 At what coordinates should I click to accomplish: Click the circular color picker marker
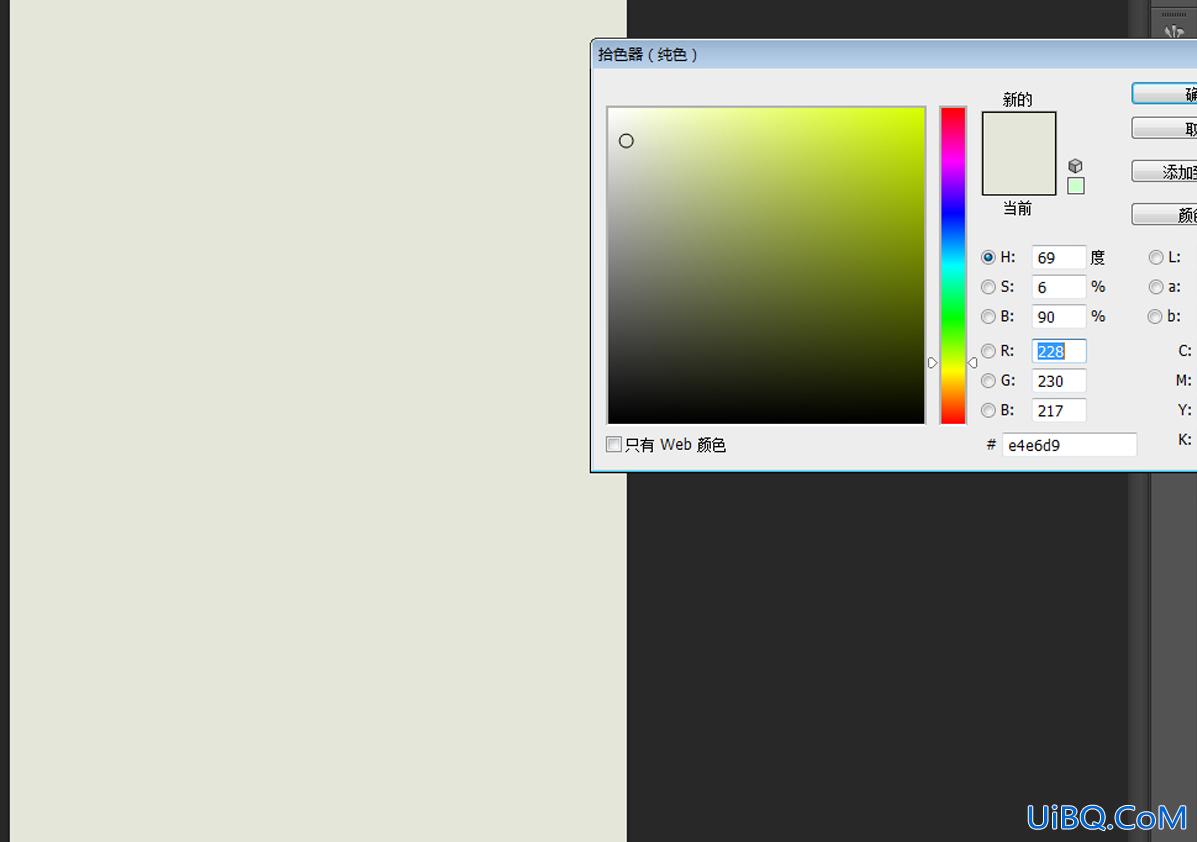pyautogui.click(x=626, y=140)
